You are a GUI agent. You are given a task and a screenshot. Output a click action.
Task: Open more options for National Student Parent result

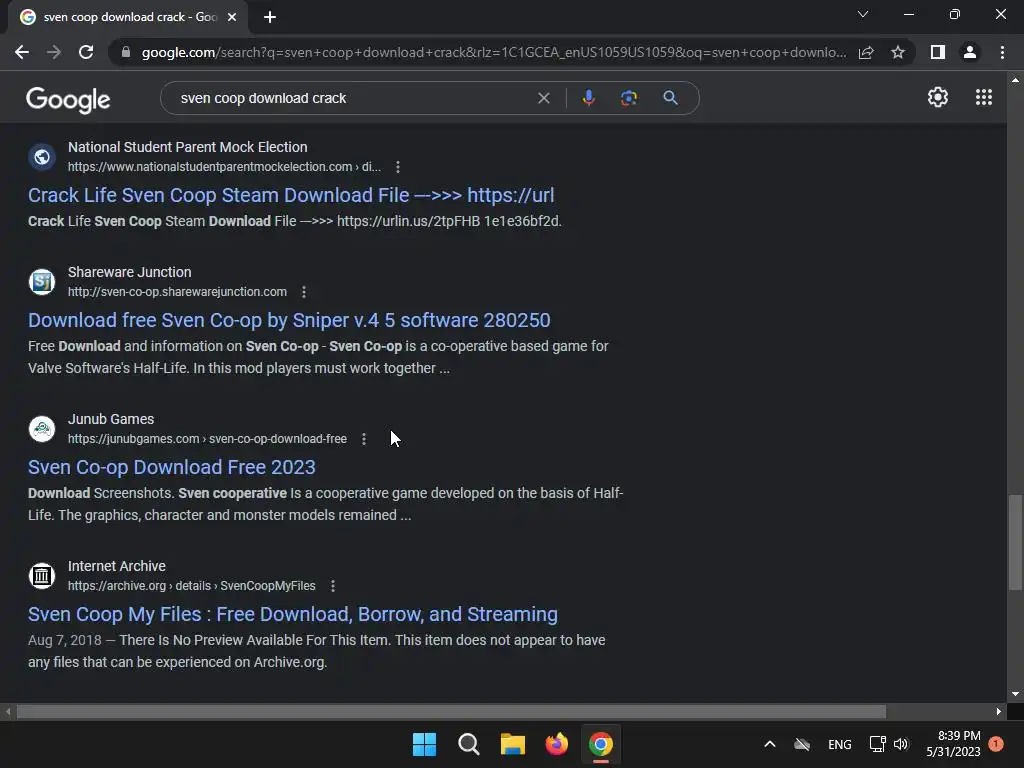click(398, 167)
